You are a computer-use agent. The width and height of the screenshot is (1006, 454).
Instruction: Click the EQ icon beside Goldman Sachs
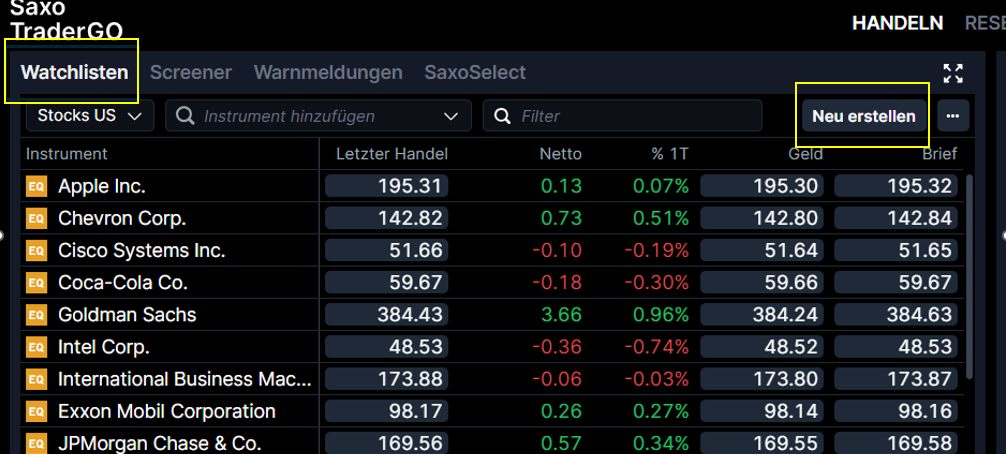coord(37,315)
